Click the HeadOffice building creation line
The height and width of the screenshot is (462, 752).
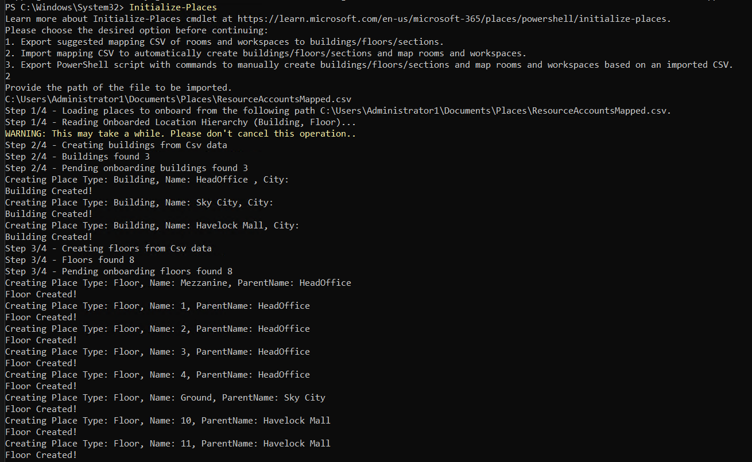(x=147, y=179)
